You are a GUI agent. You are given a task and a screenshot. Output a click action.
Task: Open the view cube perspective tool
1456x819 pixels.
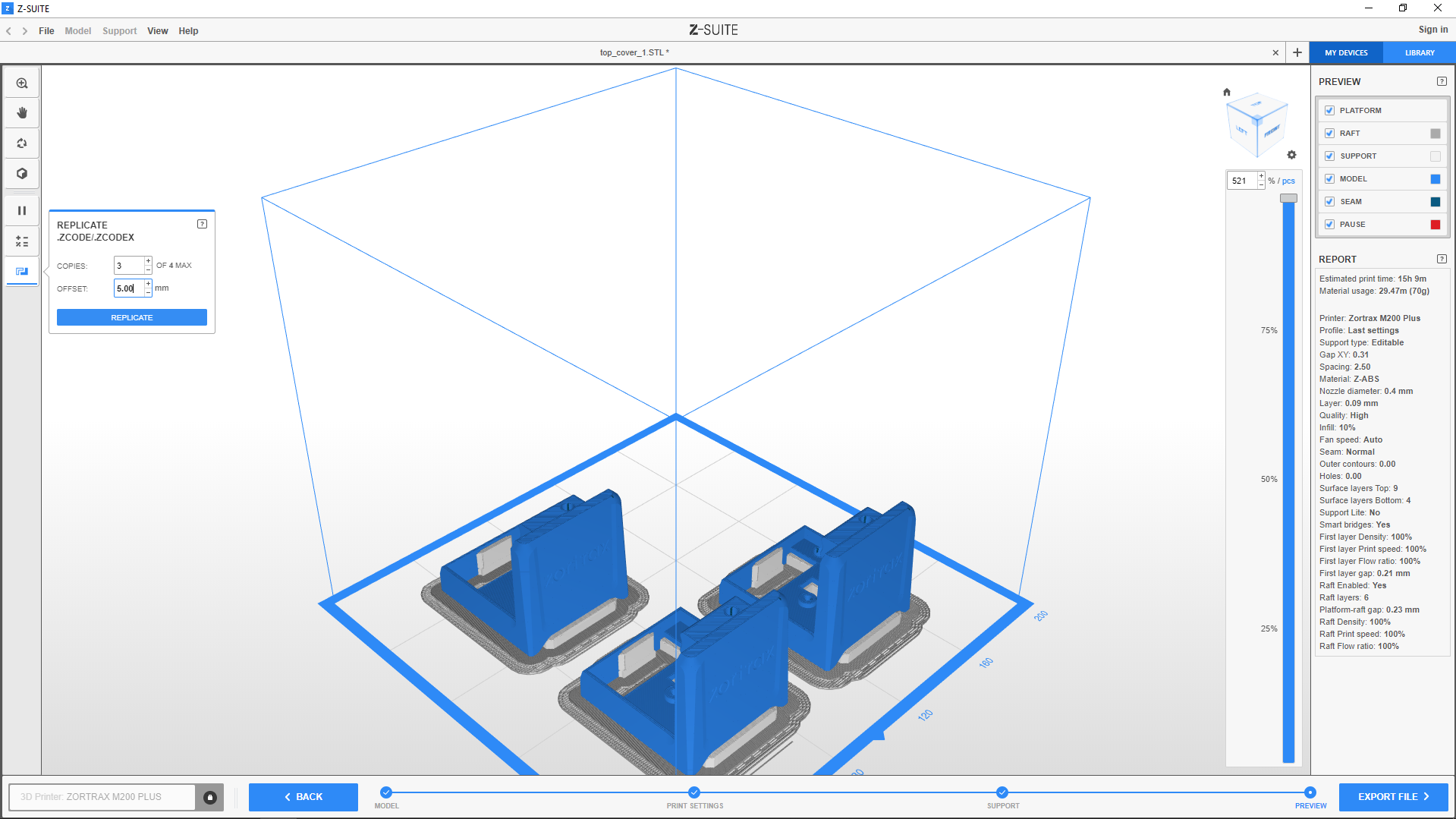pos(22,174)
